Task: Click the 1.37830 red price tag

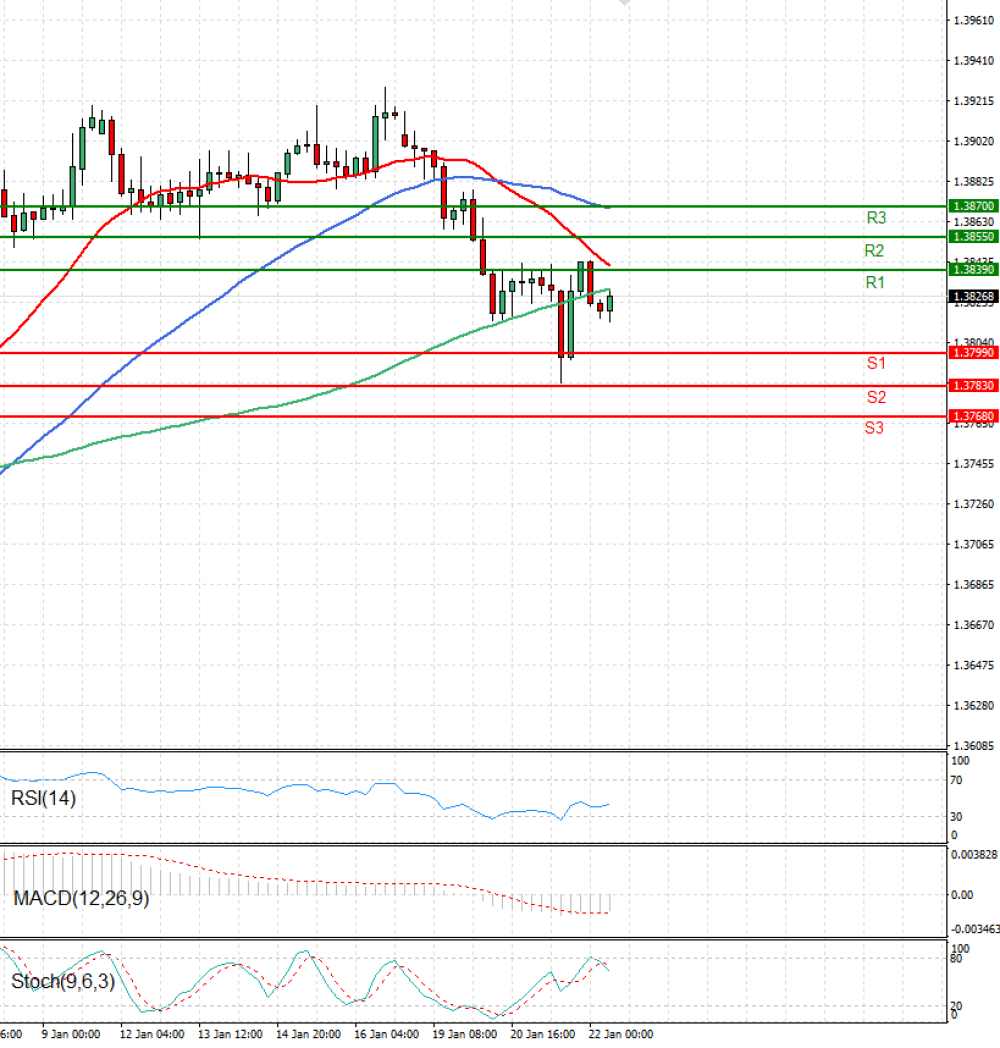Action: point(972,385)
